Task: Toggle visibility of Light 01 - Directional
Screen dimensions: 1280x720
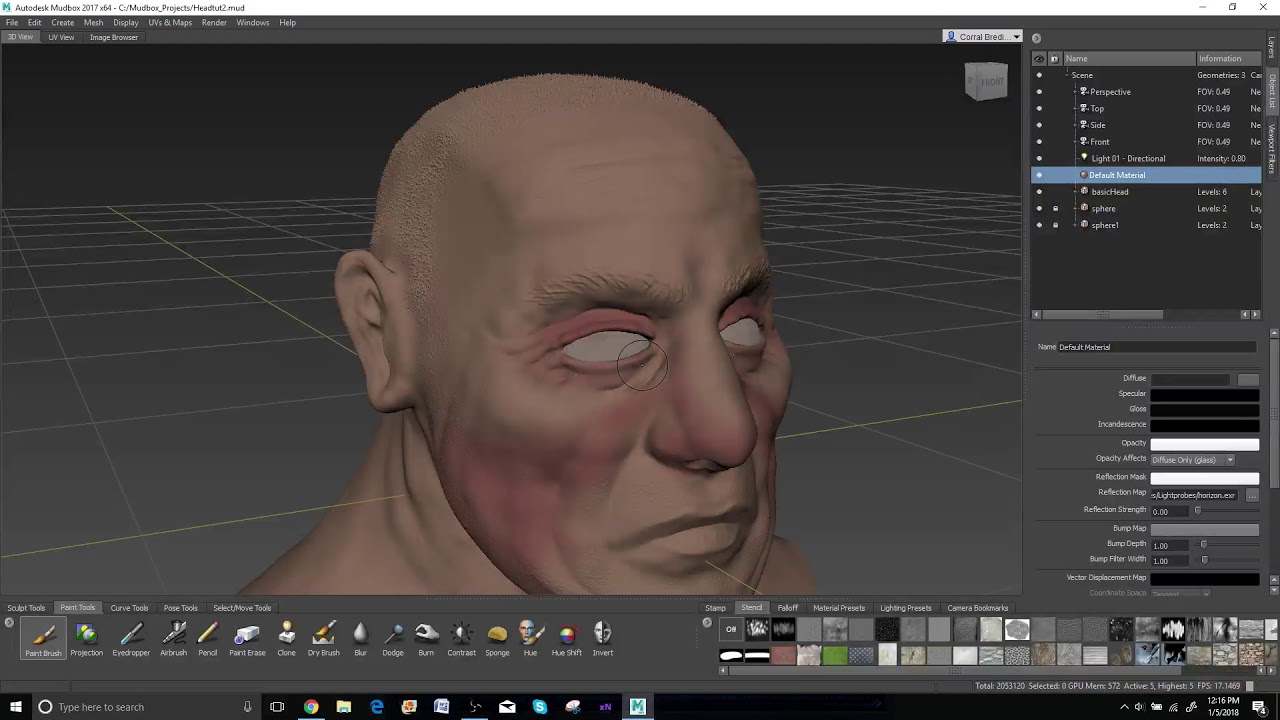Action: (1039, 158)
